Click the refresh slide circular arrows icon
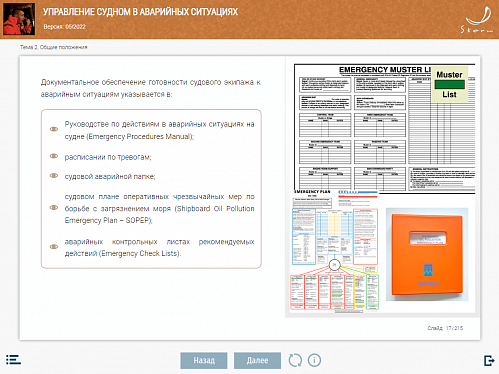Screen dimensions: 499x374 click(x=295, y=360)
